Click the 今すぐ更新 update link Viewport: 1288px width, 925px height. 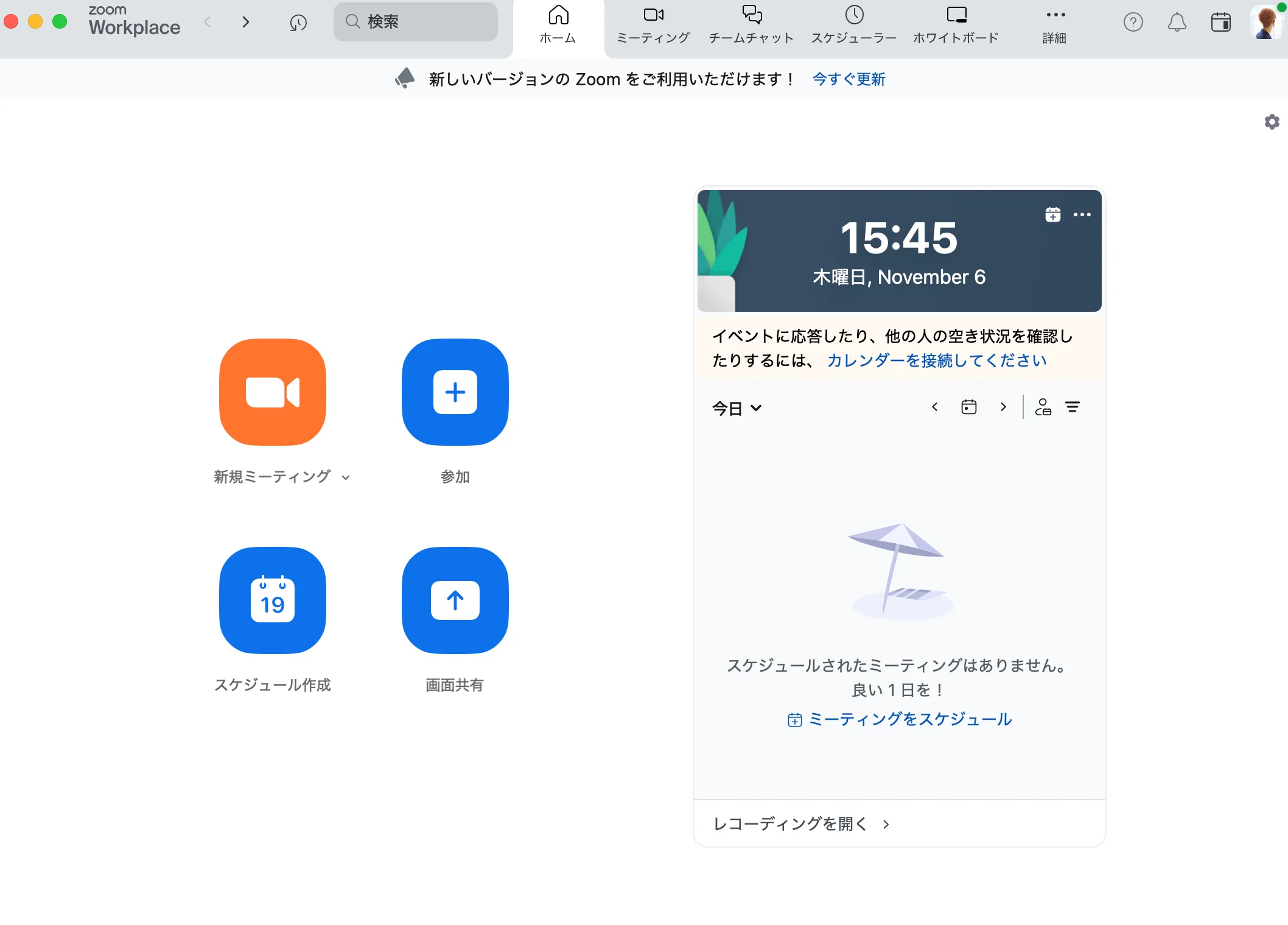tap(849, 79)
